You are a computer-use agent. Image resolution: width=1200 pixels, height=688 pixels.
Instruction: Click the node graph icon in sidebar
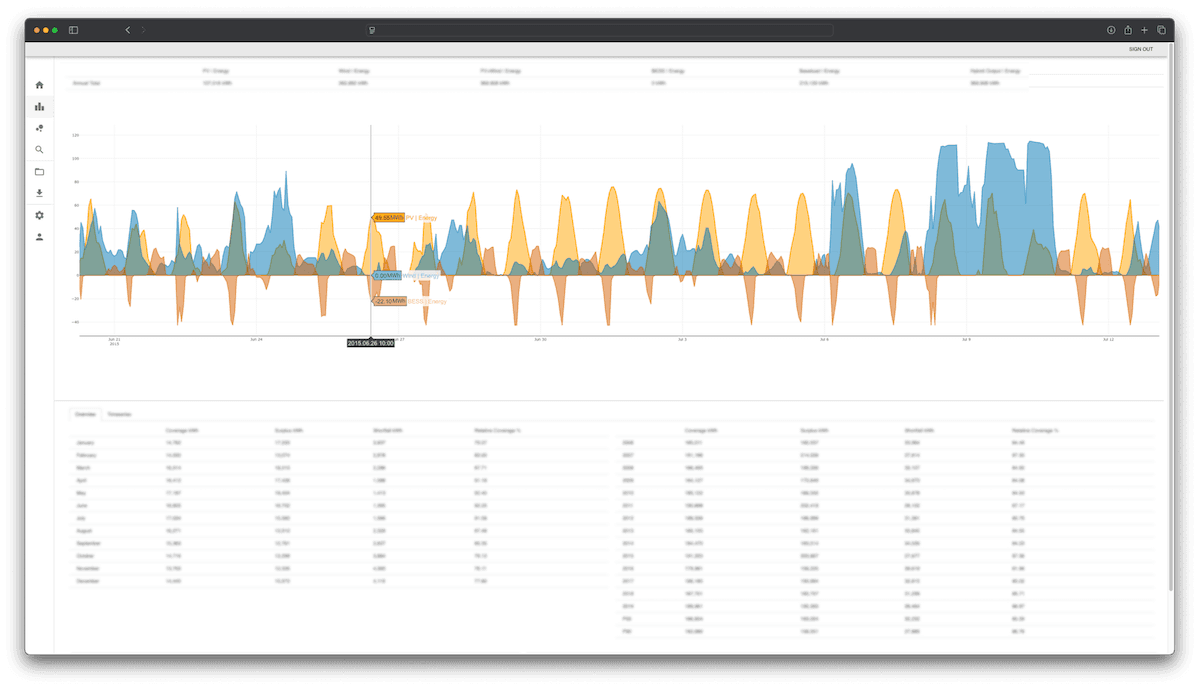39,128
